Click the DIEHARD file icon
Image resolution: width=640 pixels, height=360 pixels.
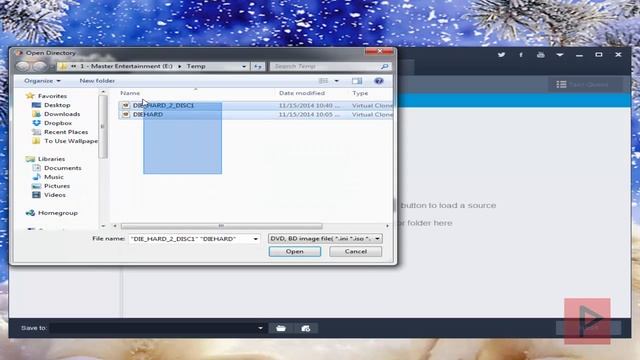(x=126, y=115)
